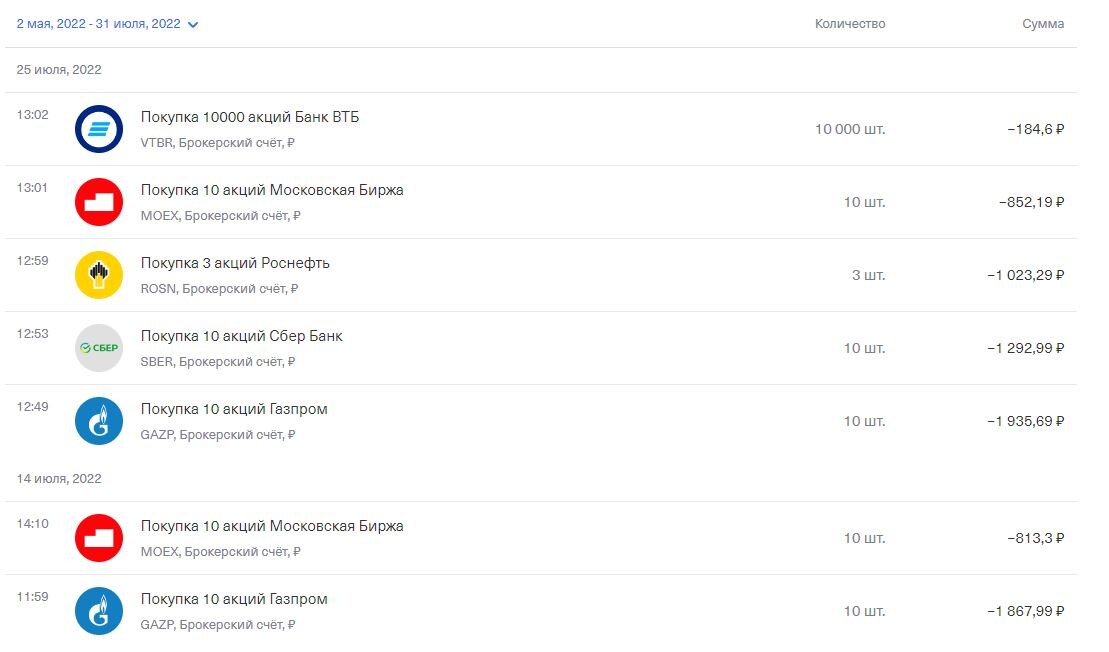This screenshot has height=652, width=1109.
Task: Click the time '12:53'
Action: (33, 333)
